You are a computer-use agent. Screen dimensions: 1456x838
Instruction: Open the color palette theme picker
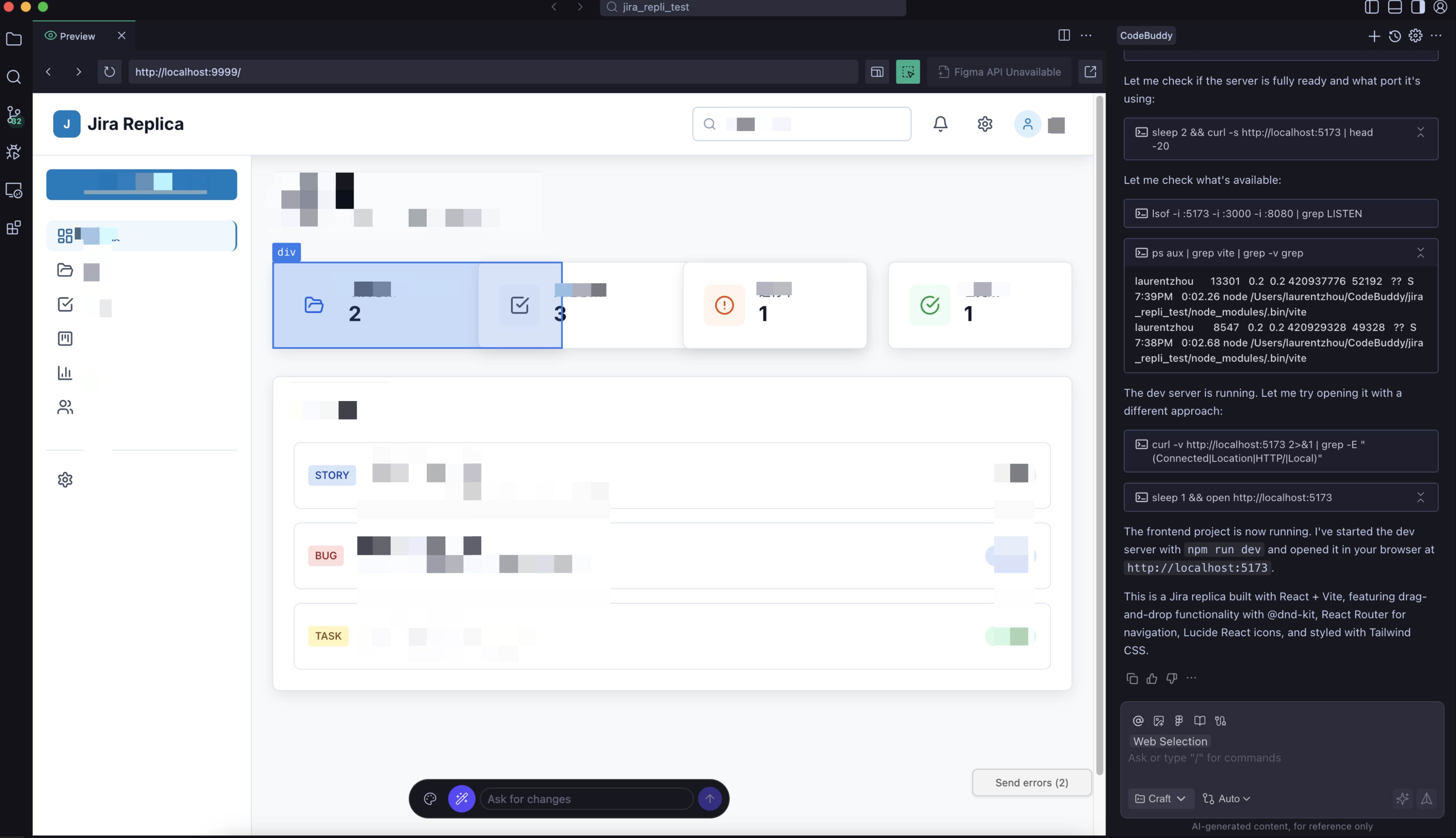click(x=430, y=799)
